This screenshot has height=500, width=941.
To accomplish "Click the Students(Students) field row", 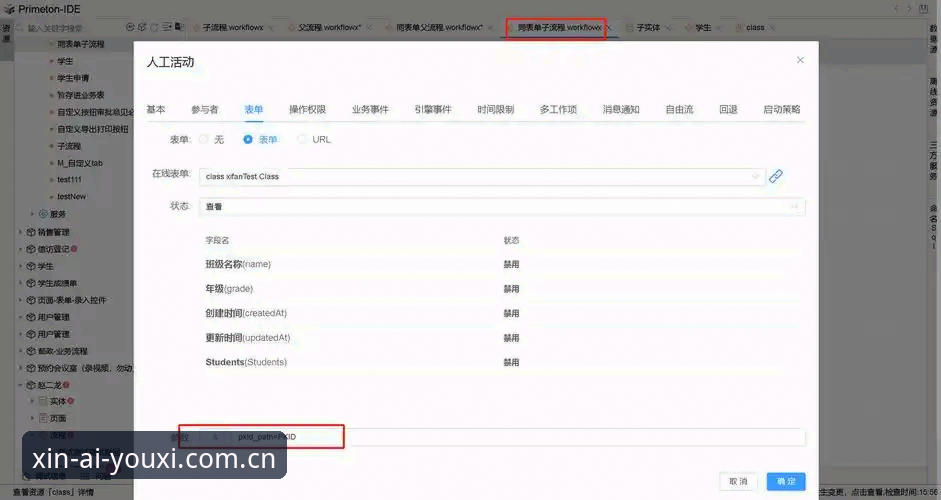I will coord(502,363).
